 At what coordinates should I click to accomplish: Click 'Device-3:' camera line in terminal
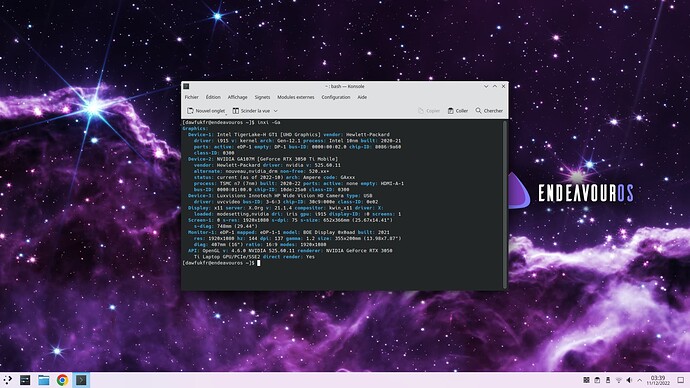(x=280, y=196)
